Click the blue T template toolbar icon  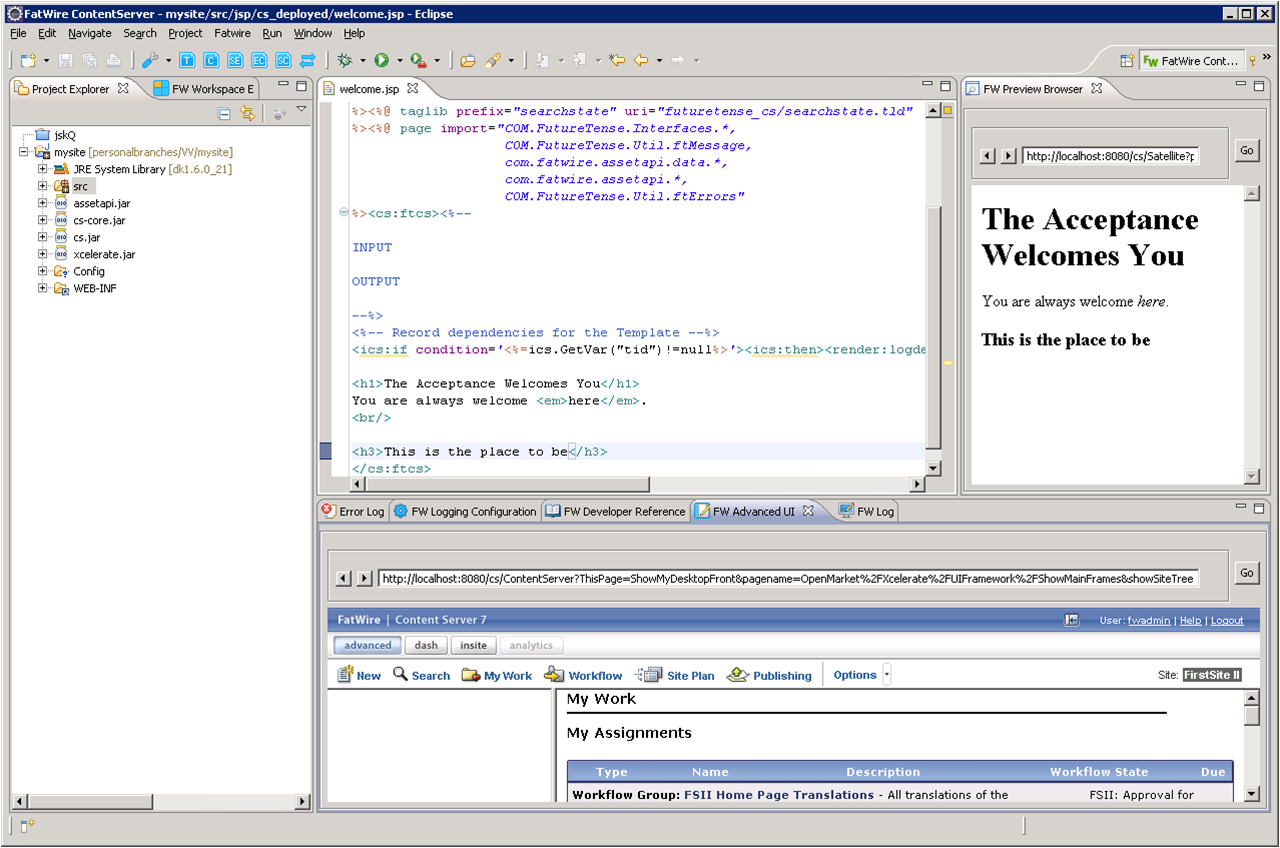pos(187,61)
